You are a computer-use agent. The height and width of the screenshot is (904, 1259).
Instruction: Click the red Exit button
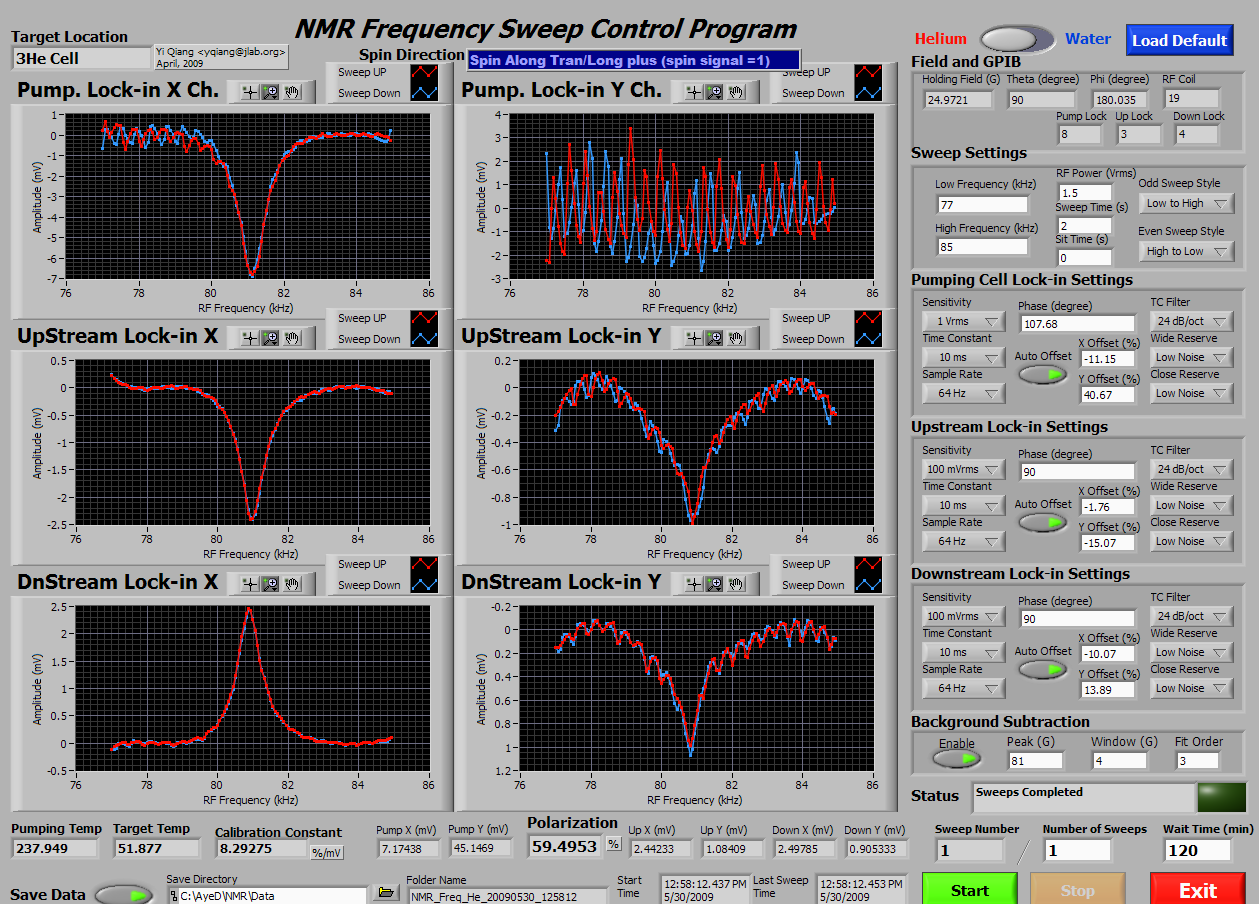coord(1197,889)
